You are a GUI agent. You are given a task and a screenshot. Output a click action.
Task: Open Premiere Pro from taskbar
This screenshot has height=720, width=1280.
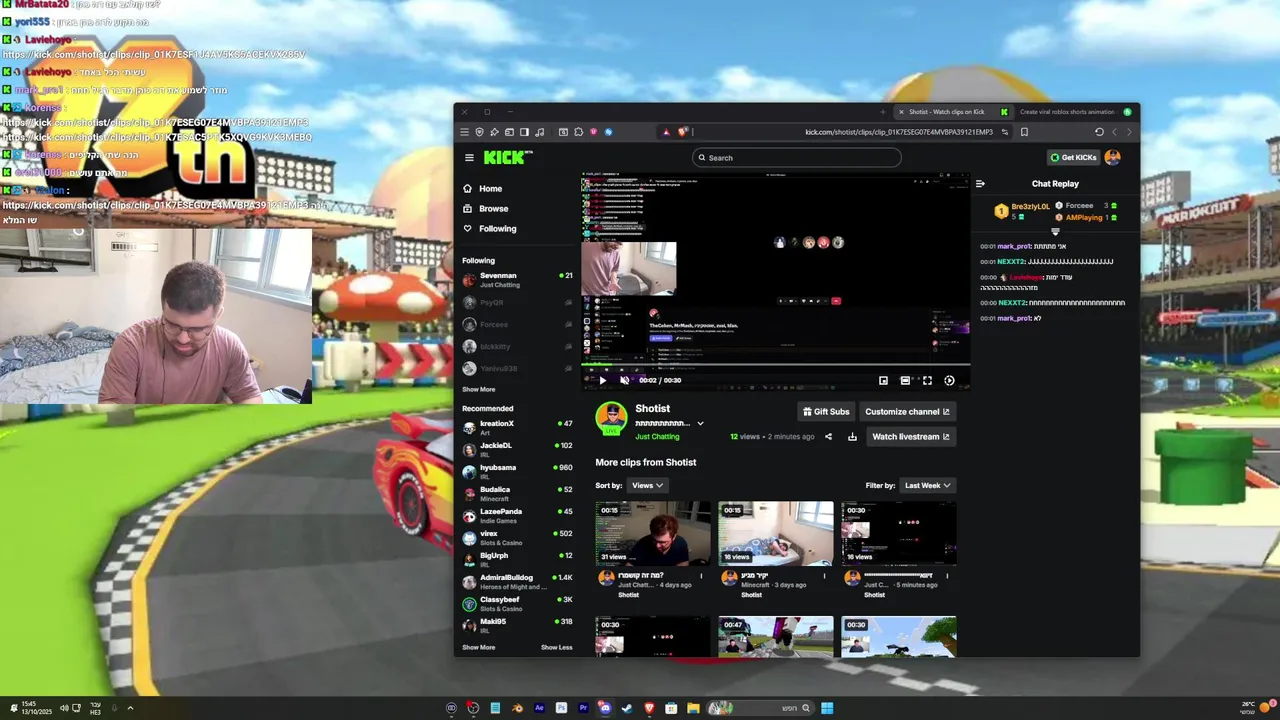click(583, 708)
